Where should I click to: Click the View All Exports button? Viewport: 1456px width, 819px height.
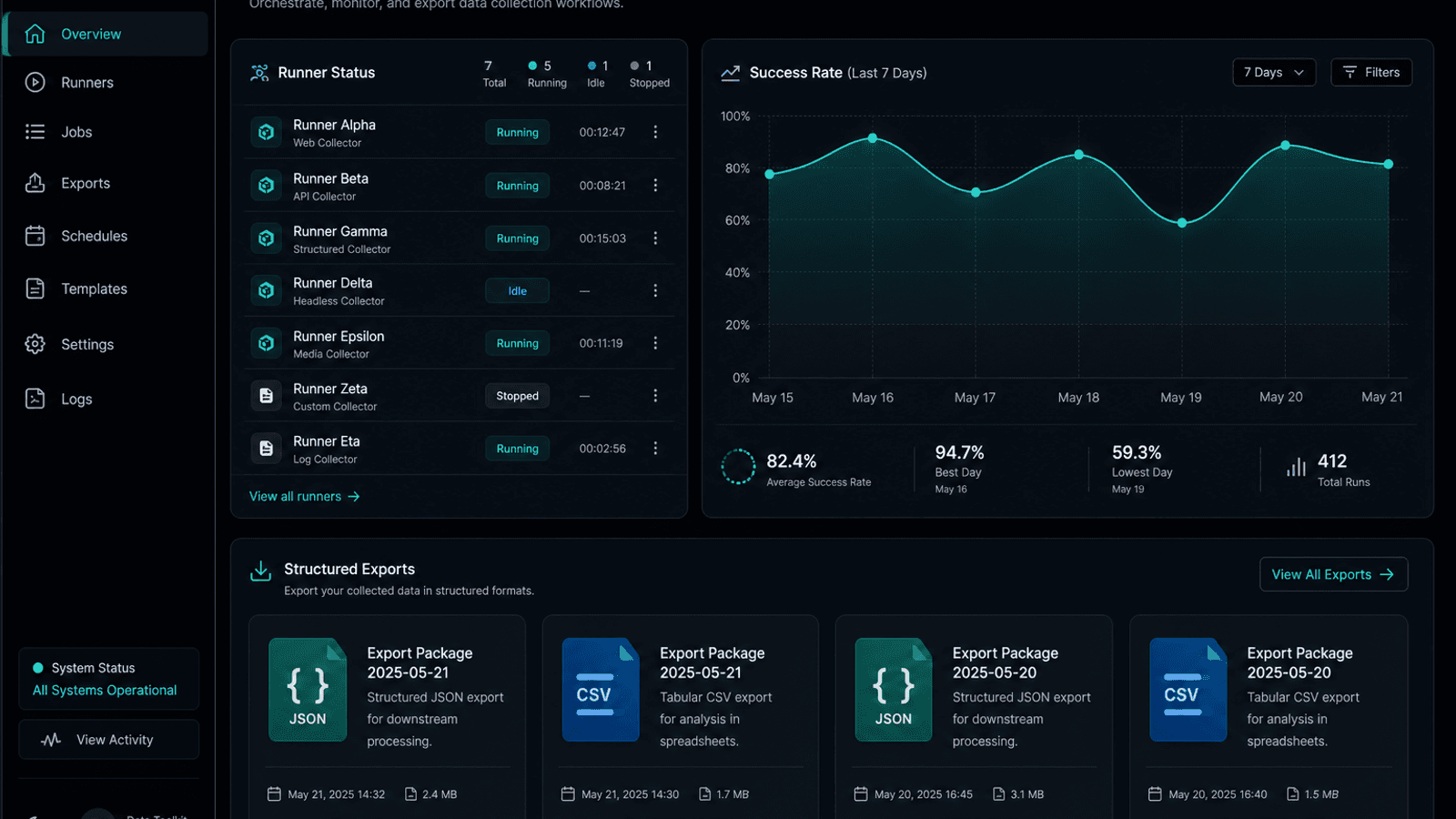1334,574
